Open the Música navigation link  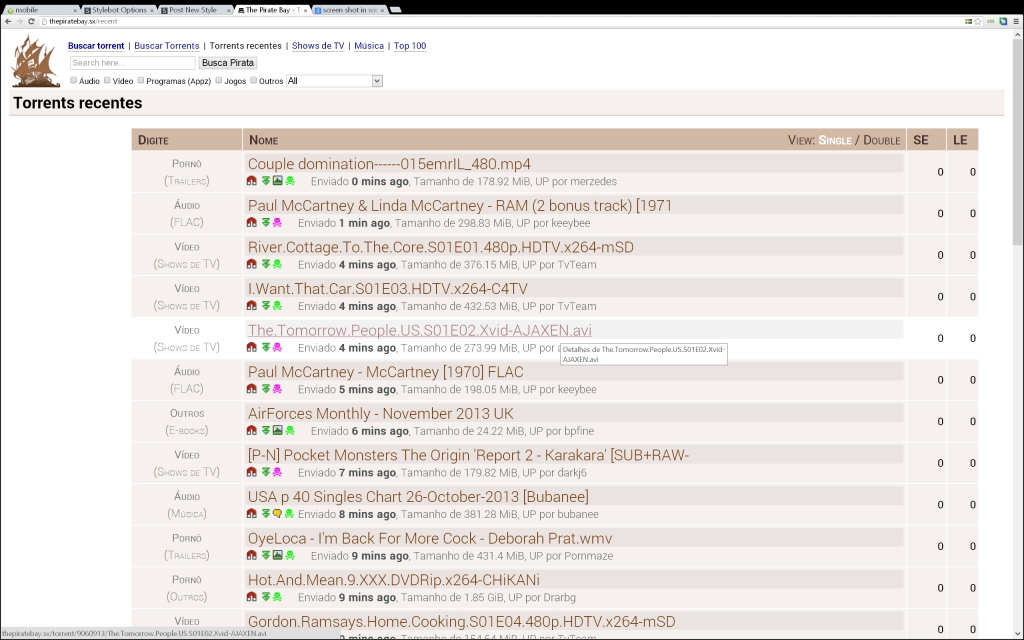pos(369,46)
